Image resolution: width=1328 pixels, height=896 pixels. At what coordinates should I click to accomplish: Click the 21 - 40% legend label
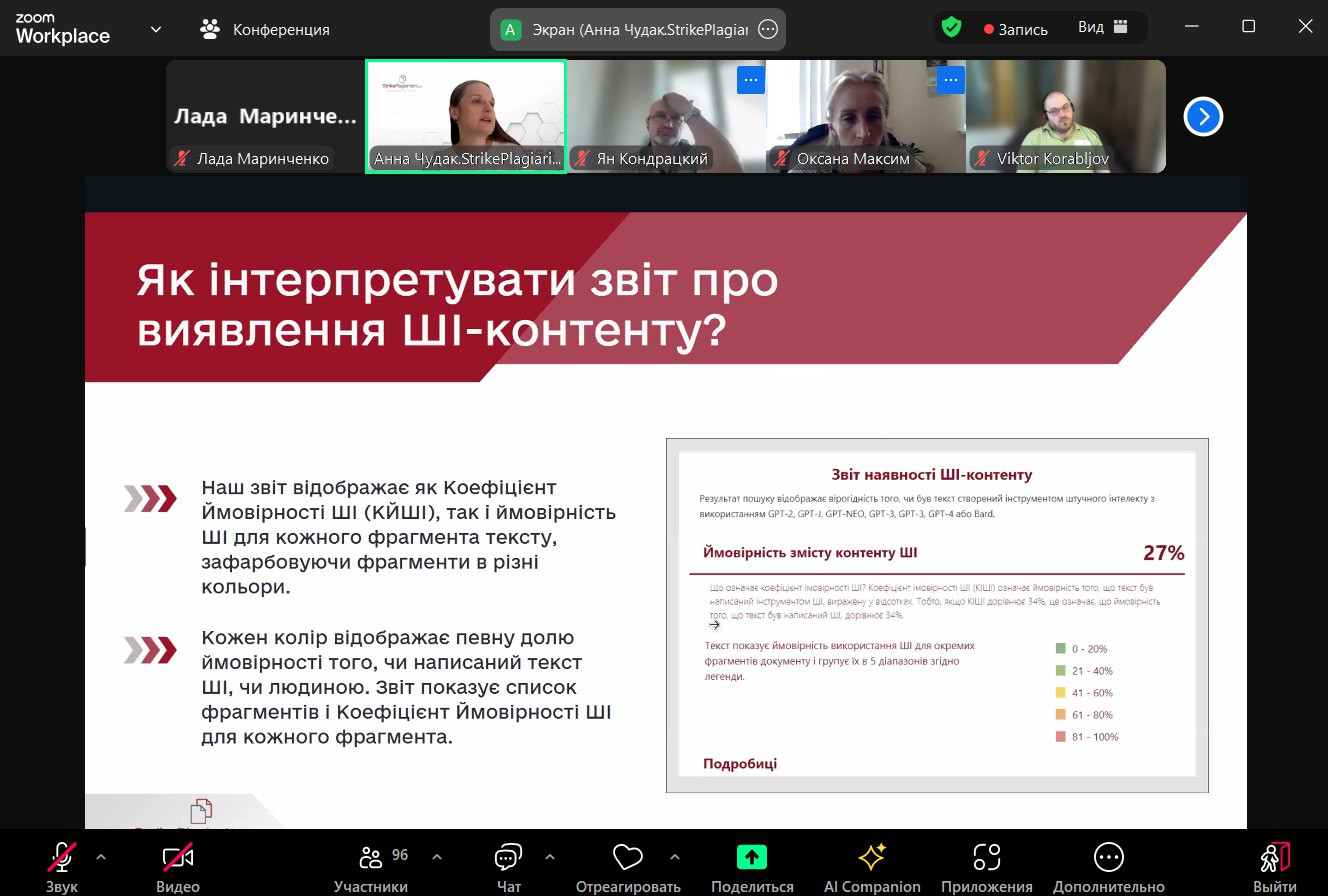pyautogui.click(x=1092, y=671)
